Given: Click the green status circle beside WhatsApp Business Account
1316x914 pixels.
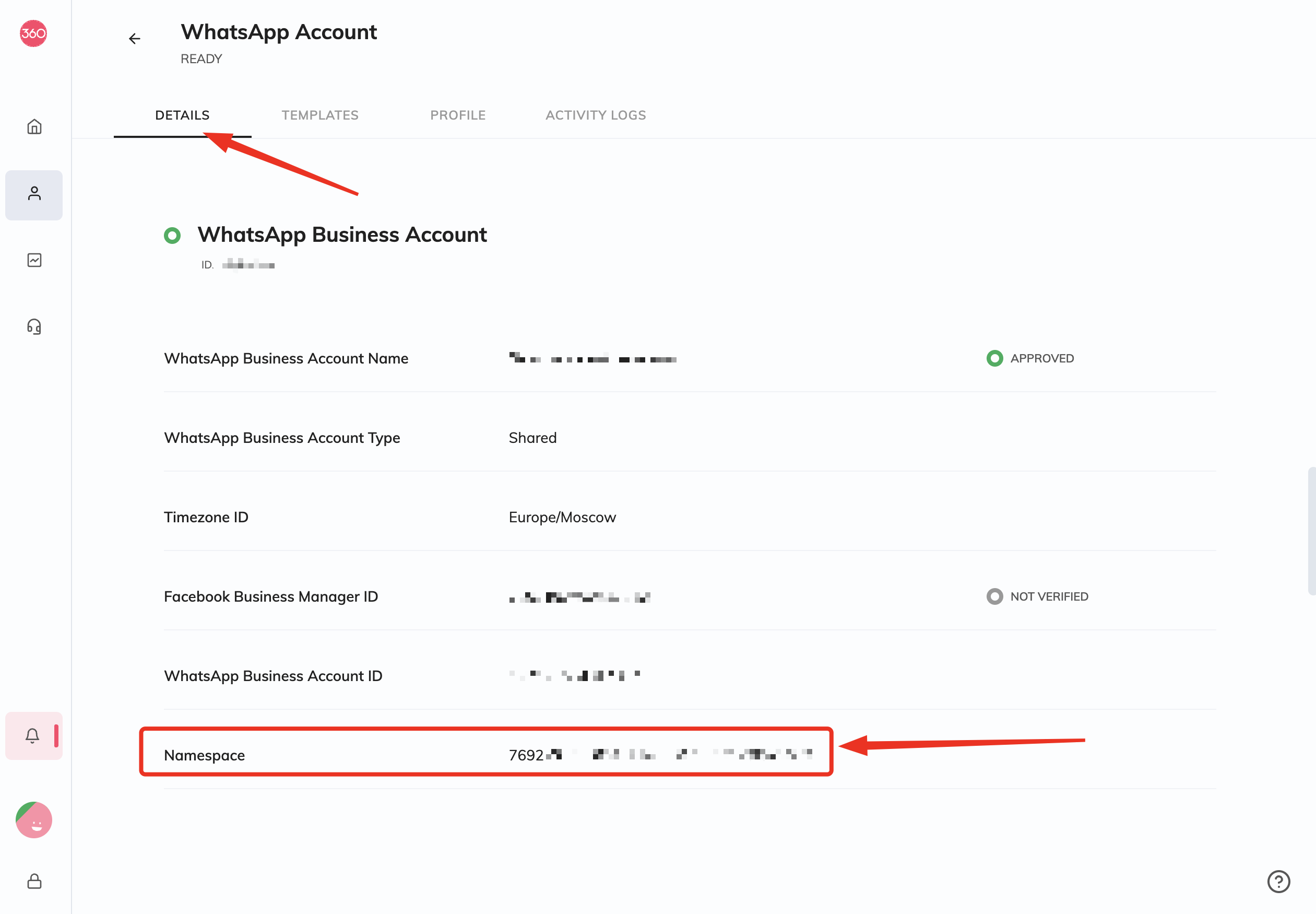Looking at the screenshot, I should 172,236.
